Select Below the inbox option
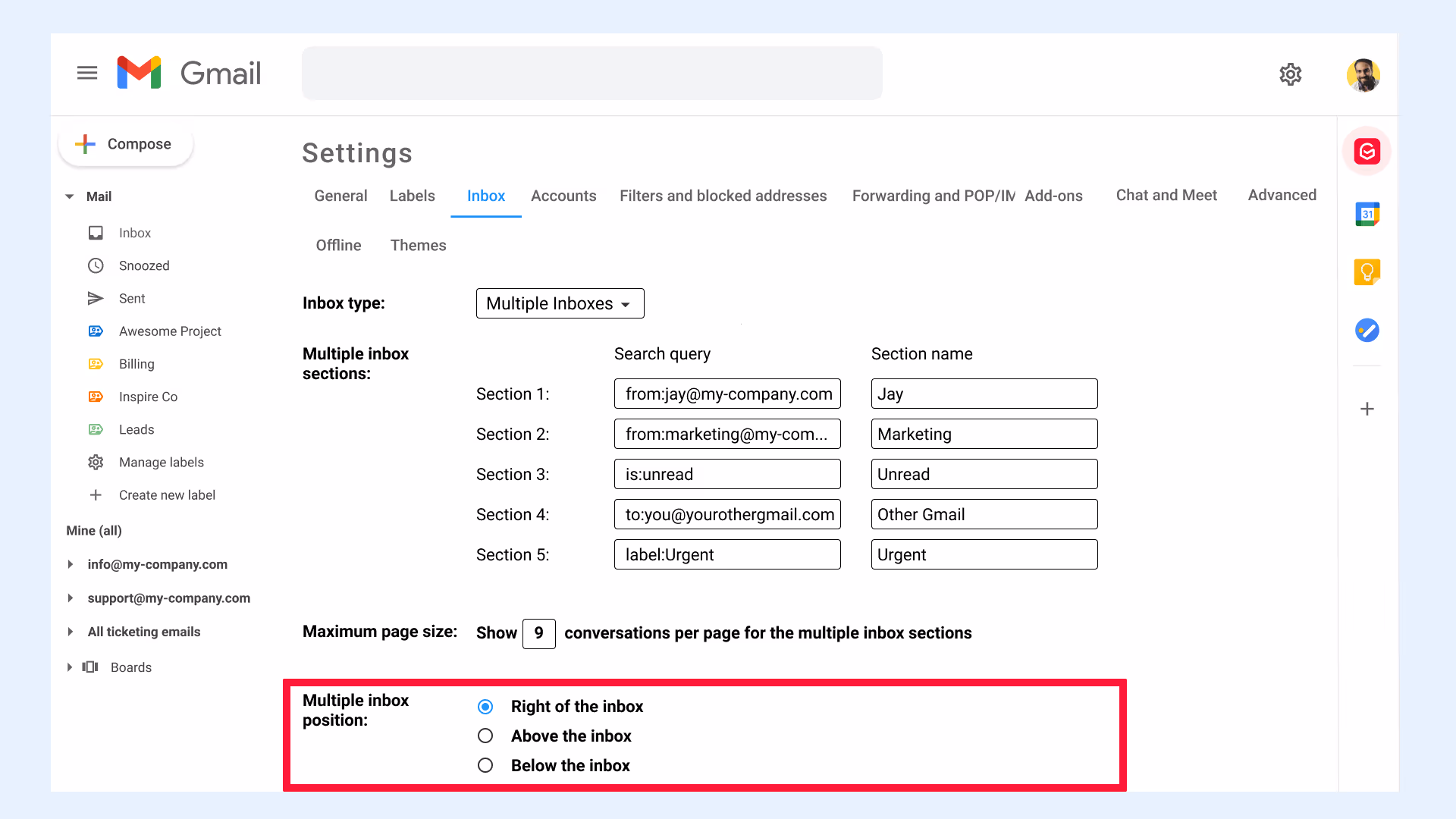The height and width of the screenshot is (819, 1456). click(x=485, y=765)
